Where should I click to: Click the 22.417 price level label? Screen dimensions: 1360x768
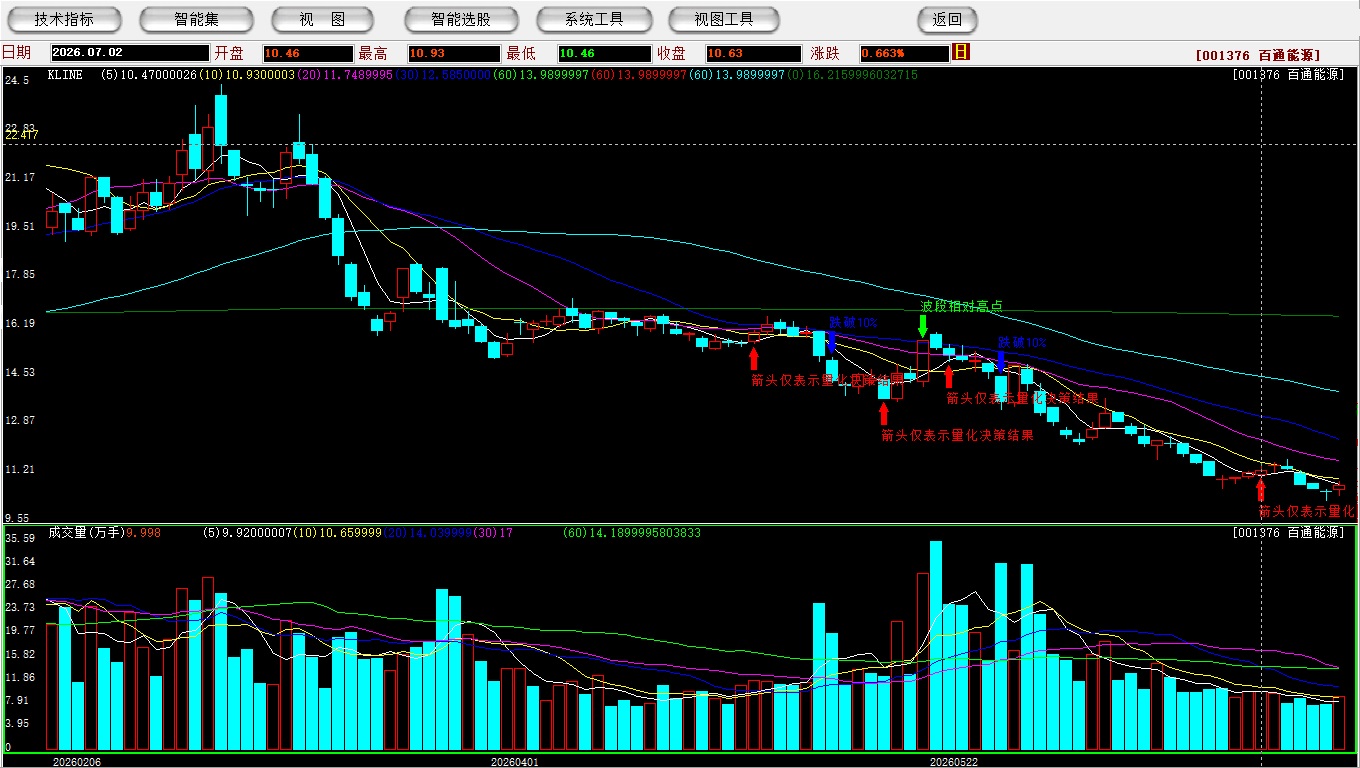[21, 134]
